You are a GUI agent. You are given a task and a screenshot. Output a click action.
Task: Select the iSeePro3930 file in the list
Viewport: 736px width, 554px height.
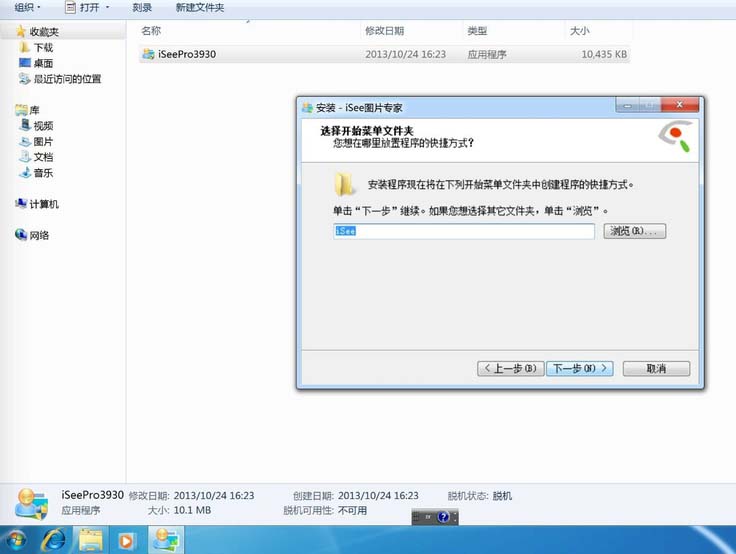384,54
